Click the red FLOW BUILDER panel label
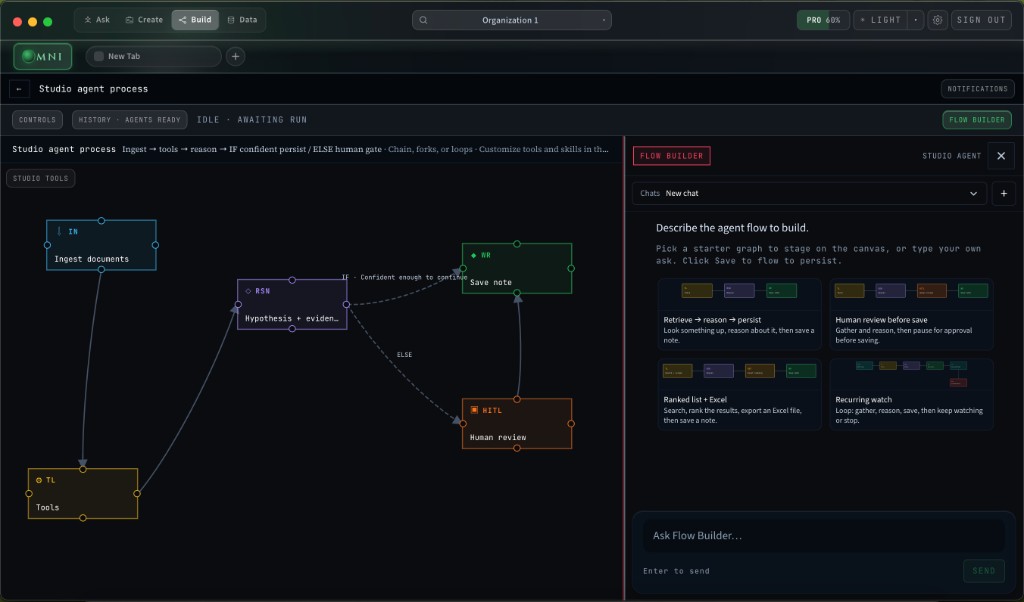1024x602 pixels. (671, 156)
